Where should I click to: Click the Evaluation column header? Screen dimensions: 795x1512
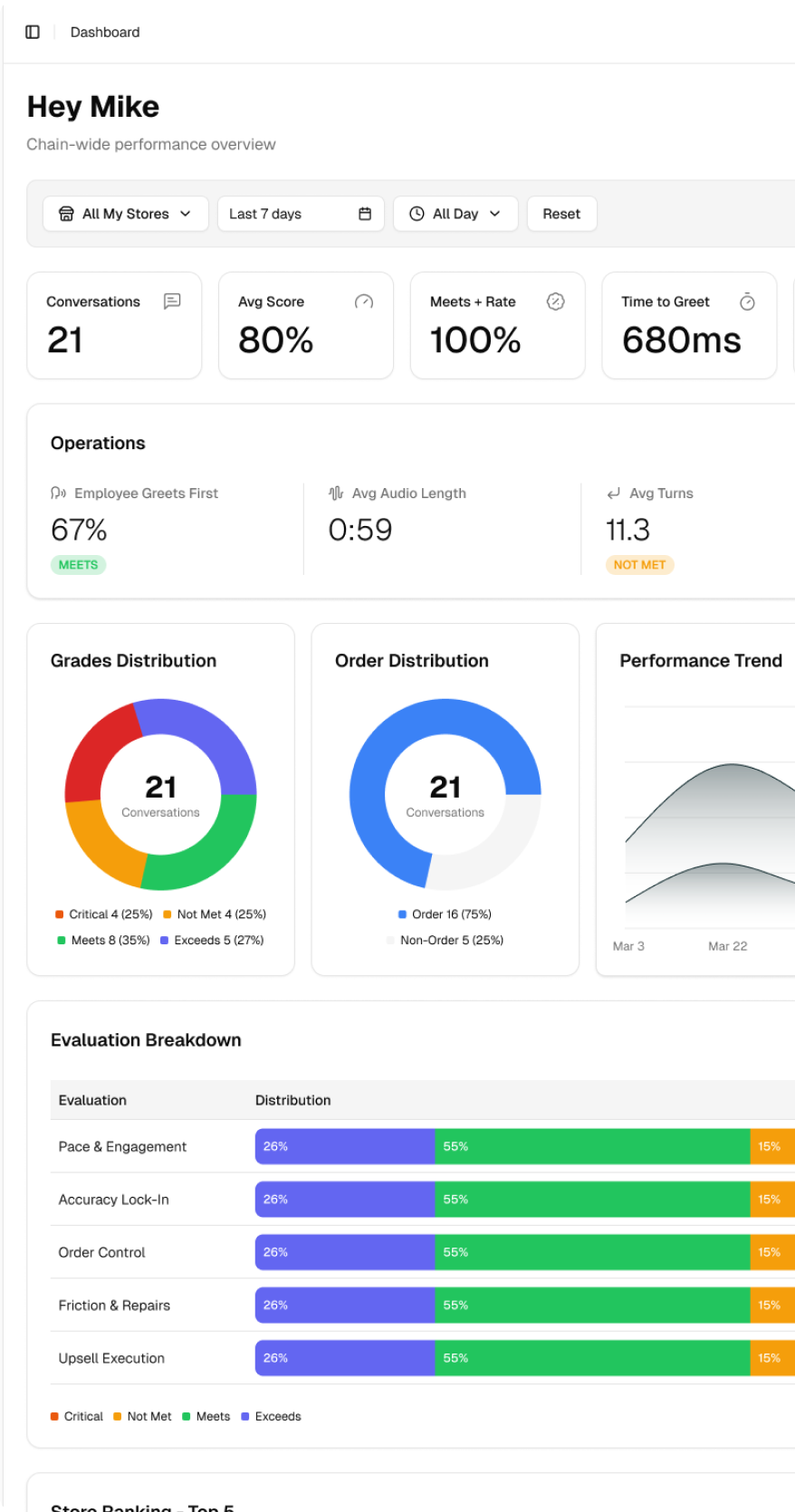click(92, 1100)
